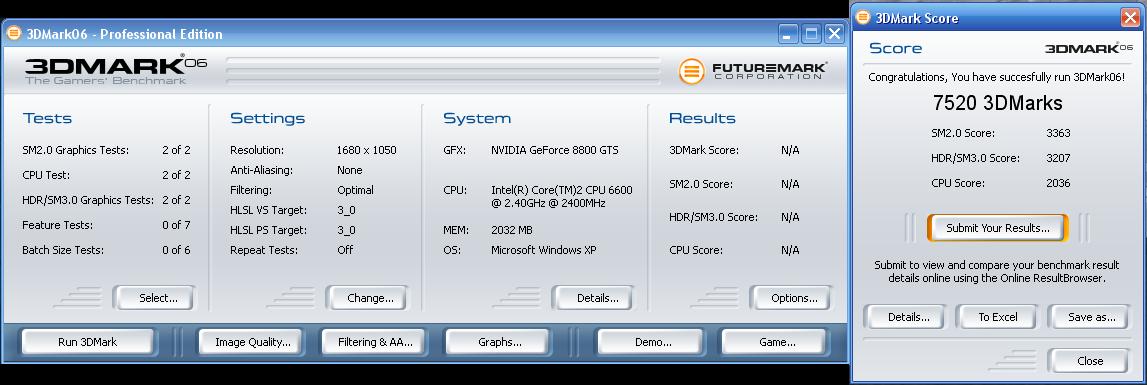Click the Tests section heading

(48, 119)
